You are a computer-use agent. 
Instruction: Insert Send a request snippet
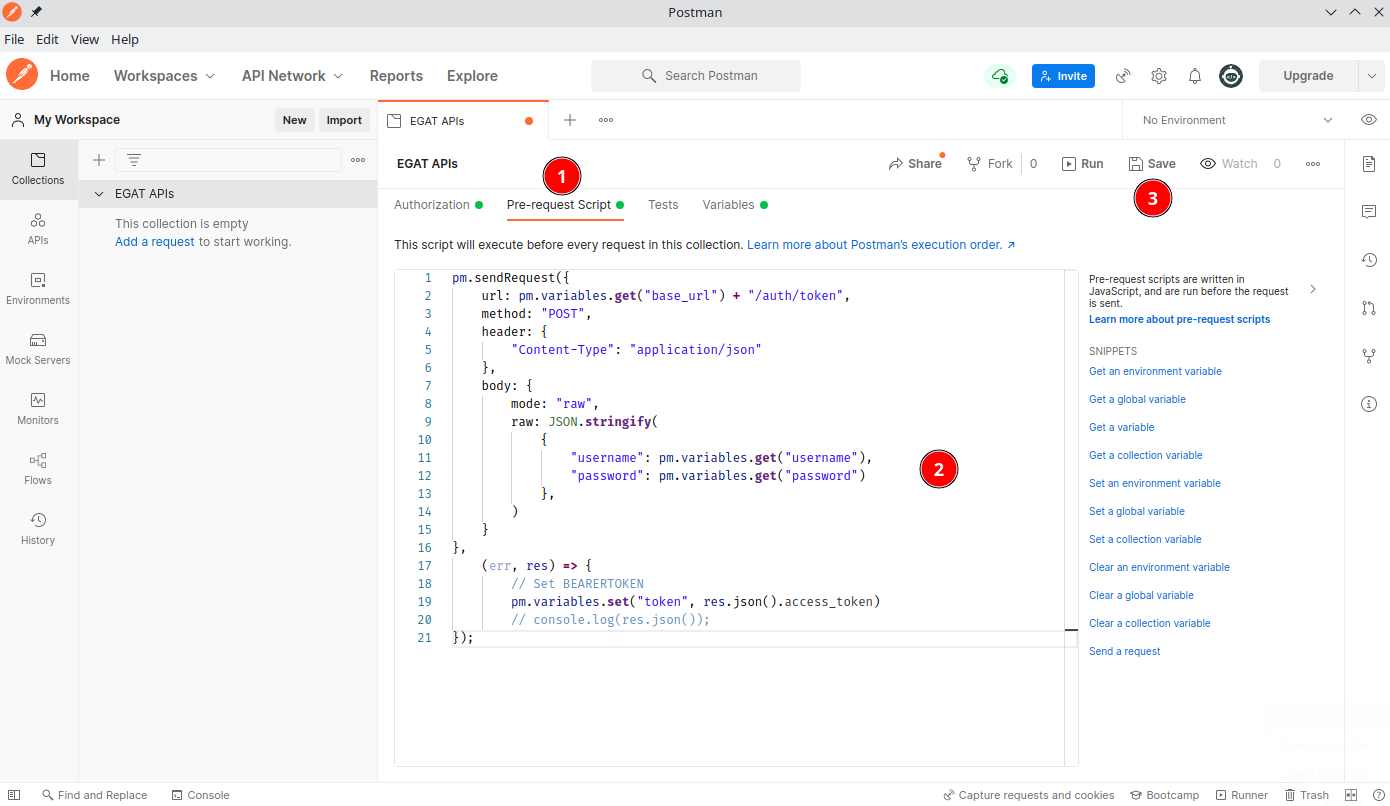coord(1125,651)
